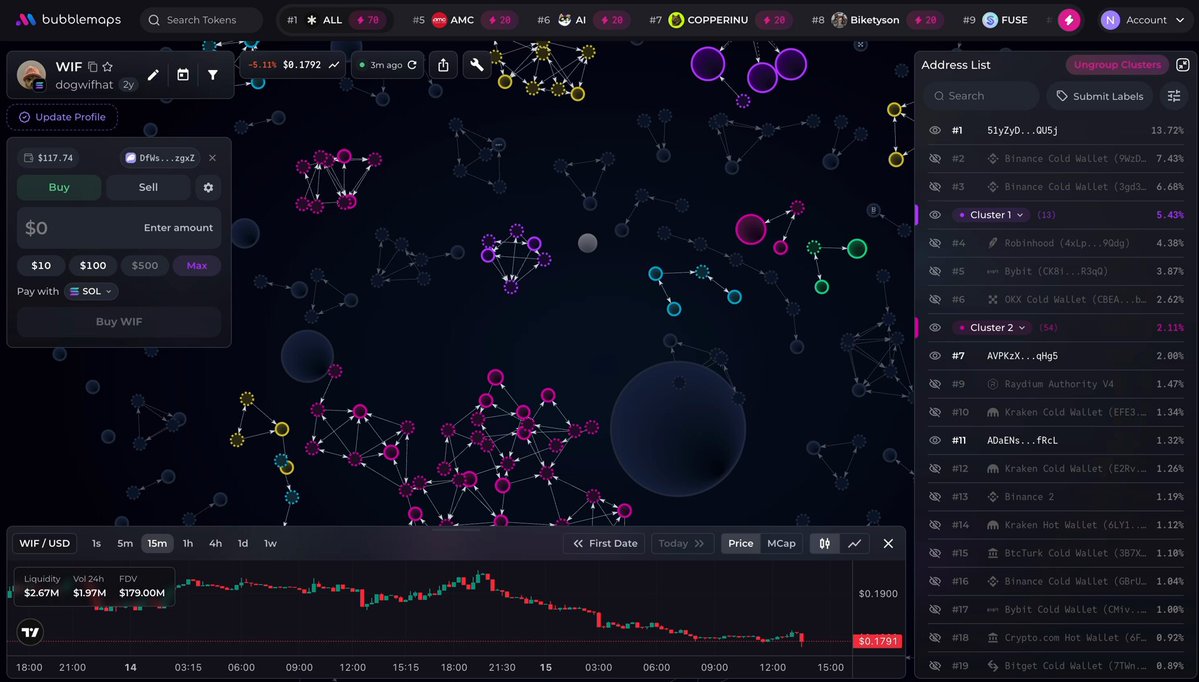The height and width of the screenshot is (682, 1199).
Task: Toggle visibility of Cluster 2
Action: click(x=934, y=327)
